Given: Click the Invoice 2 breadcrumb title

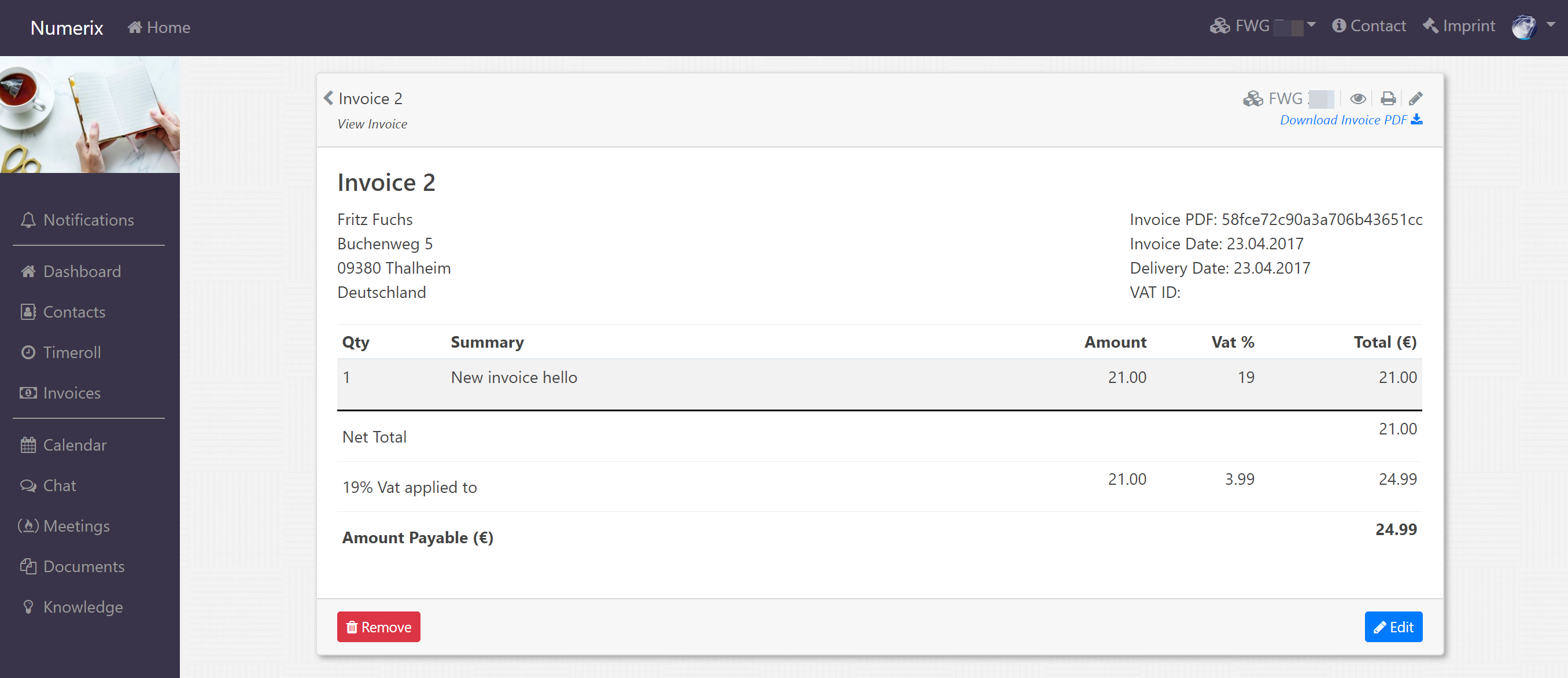Looking at the screenshot, I should pyautogui.click(x=370, y=98).
